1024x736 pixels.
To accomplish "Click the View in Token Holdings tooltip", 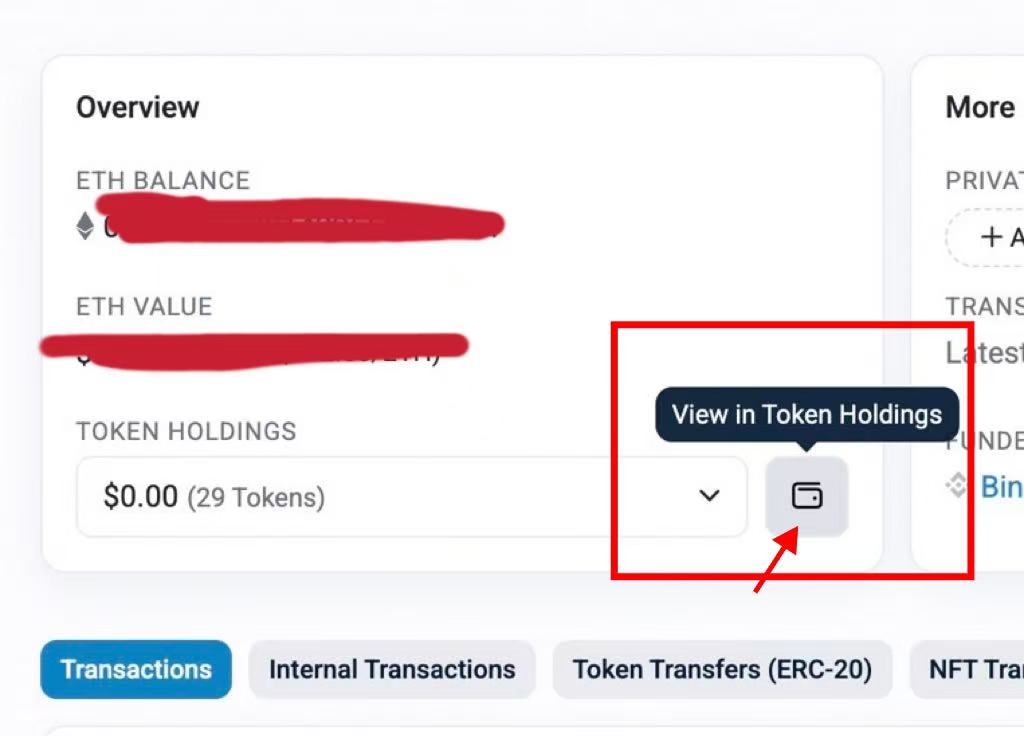I will pyautogui.click(x=807, y=415).
